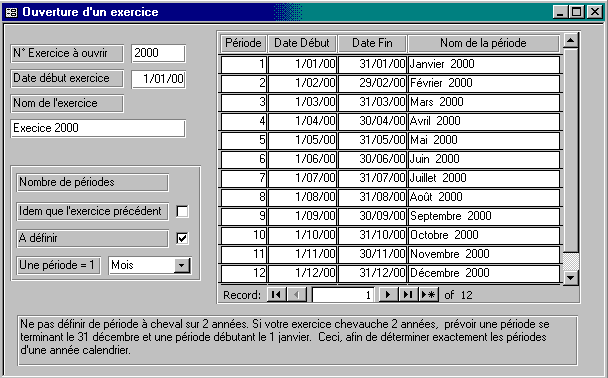Image resolution: width=608 pixels, height=378 pixels.
Task: Click the Date Début column header
Action: [302, 43]
